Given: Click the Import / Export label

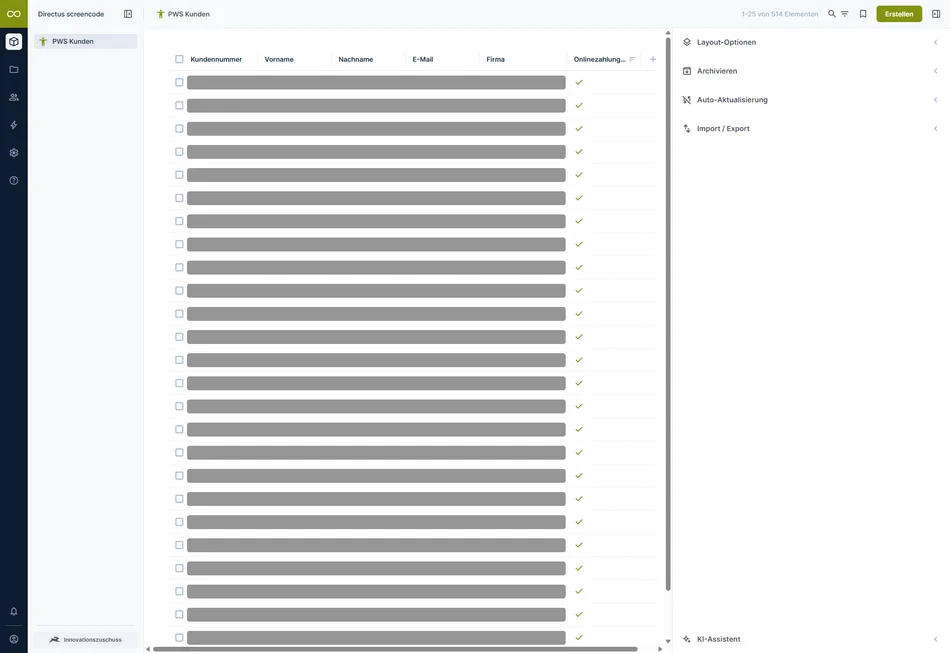Looking at the screenshot, I should tap(723, 128).
